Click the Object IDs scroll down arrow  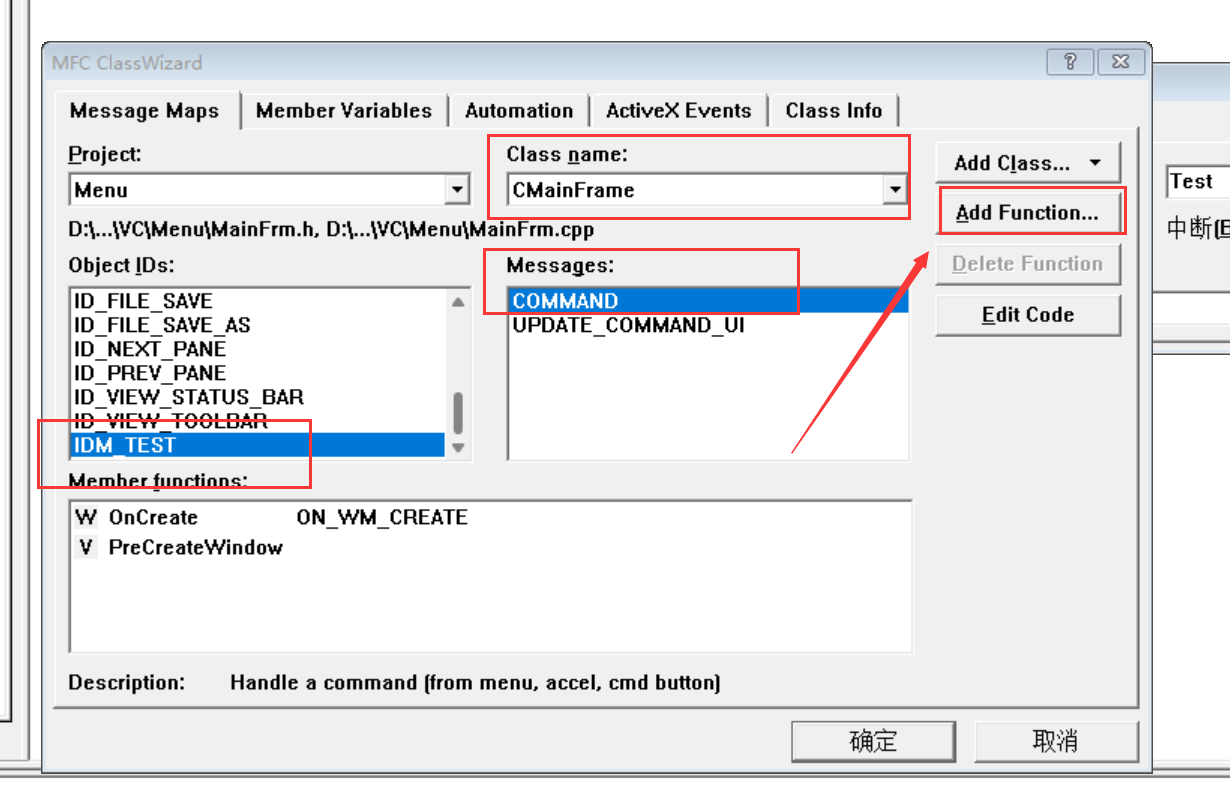pos(458,447)
